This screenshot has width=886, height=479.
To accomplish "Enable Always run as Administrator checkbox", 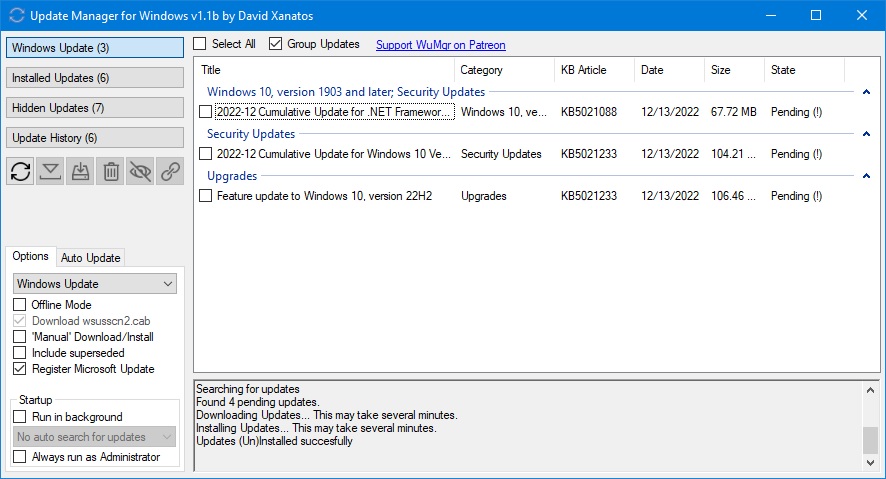I will tap(20, 457).
